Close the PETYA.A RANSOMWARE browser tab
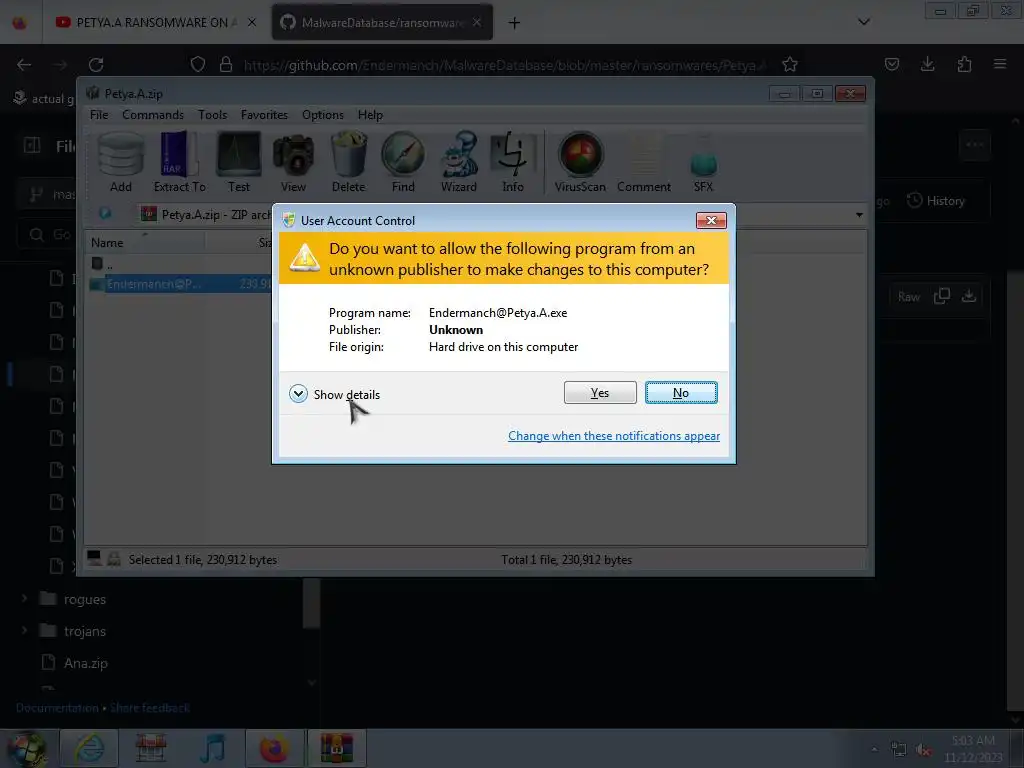 [x=252, y=23]
